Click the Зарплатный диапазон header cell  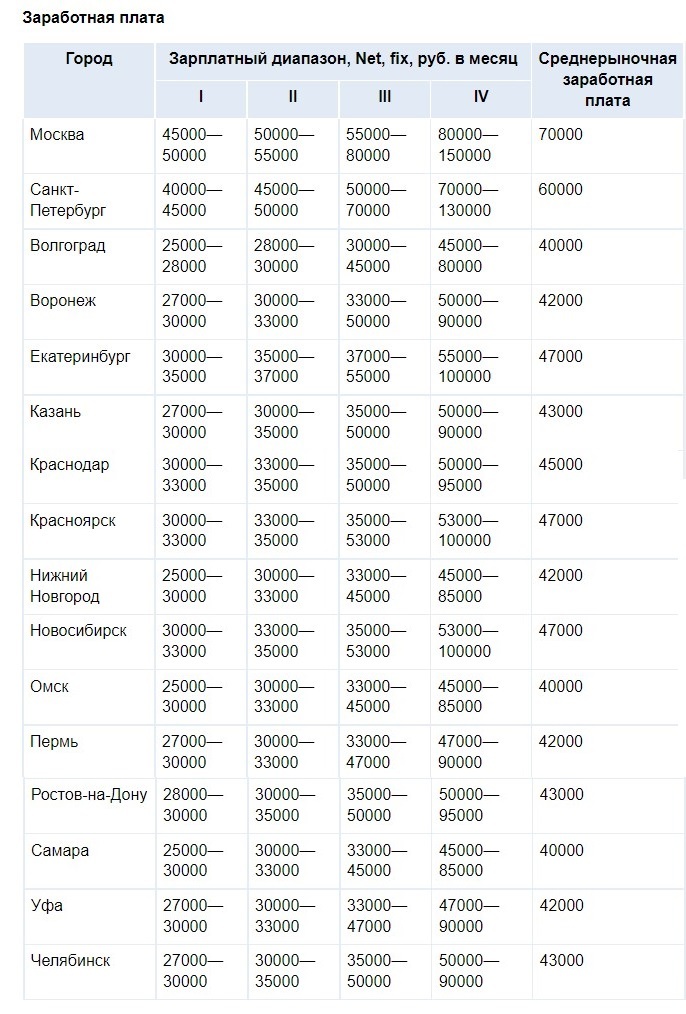coord(343,59)
